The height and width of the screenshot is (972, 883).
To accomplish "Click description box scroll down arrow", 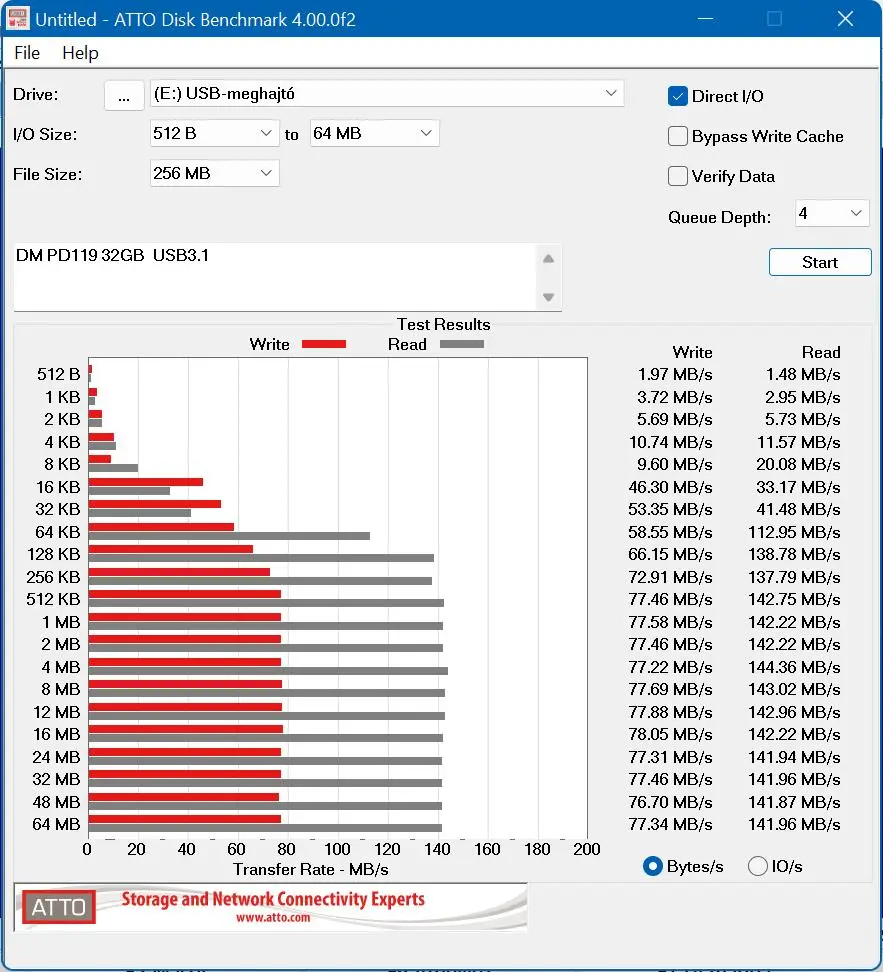I will coord(548,297).
